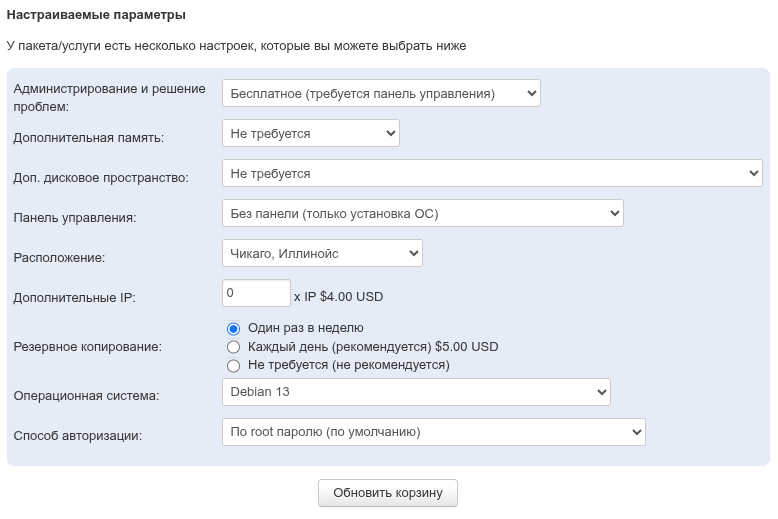
Task: Click the additional IP quantity input field
Action: [x=256, y=293]
